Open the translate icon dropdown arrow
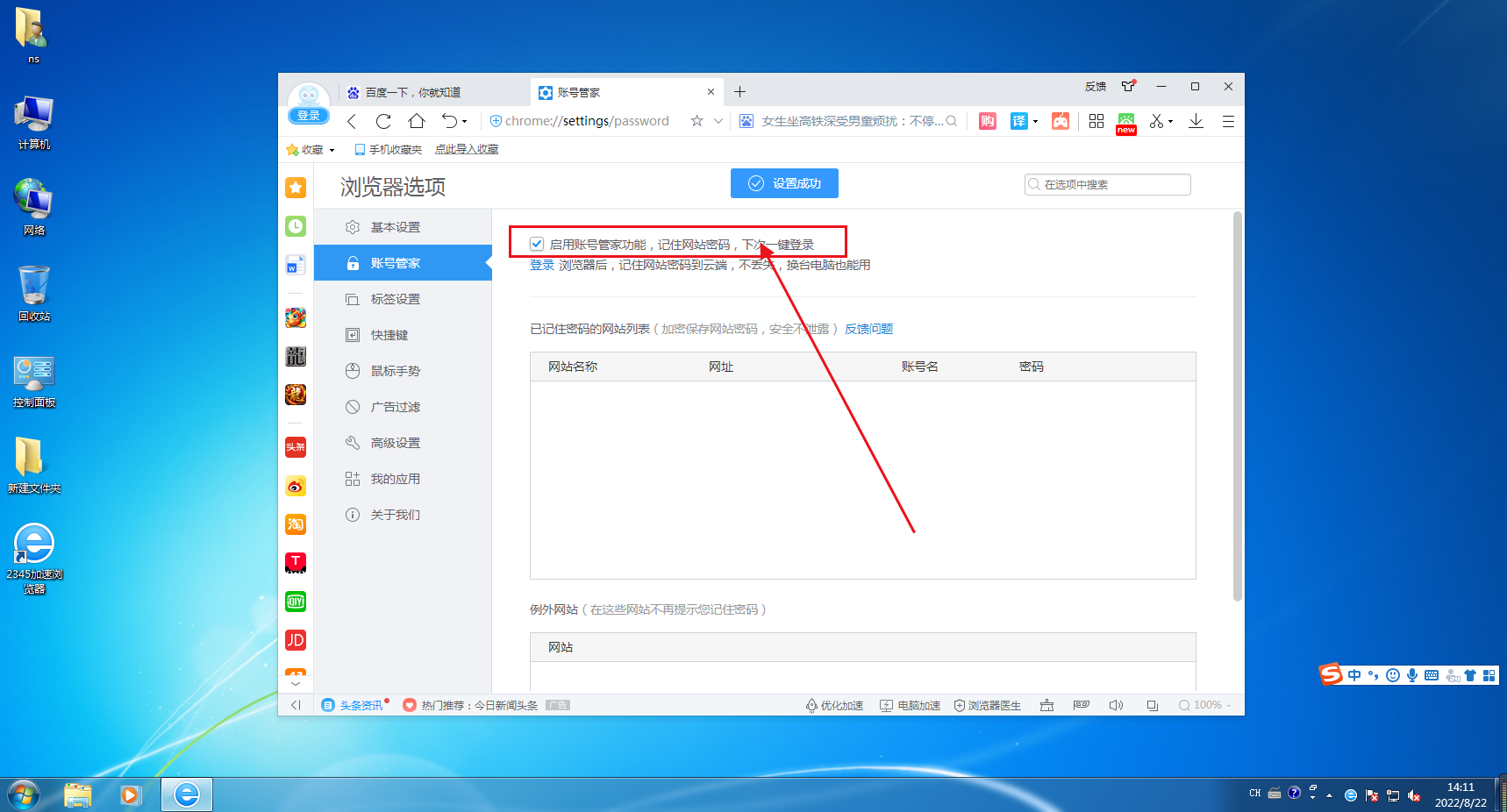Image resolution: width=1507 pixels, height=812 pixels. point(1036,121)
